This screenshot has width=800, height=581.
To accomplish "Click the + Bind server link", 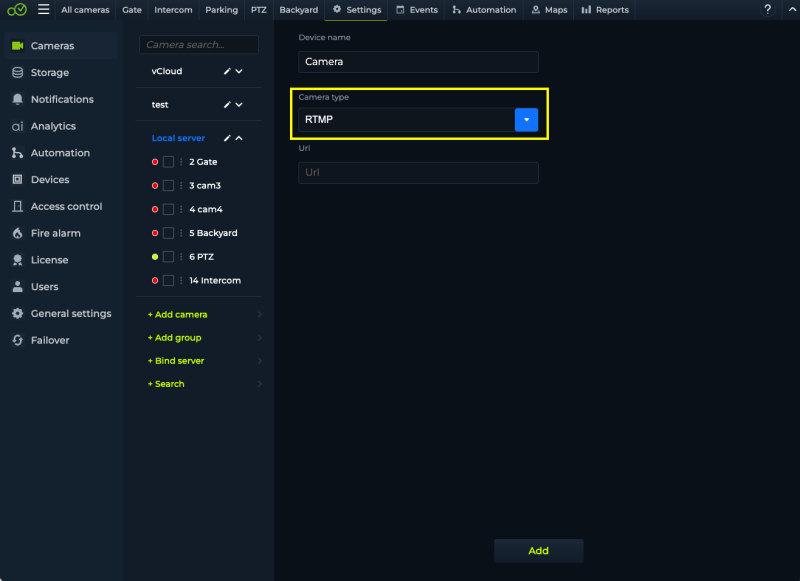I will tap(176, 361).
